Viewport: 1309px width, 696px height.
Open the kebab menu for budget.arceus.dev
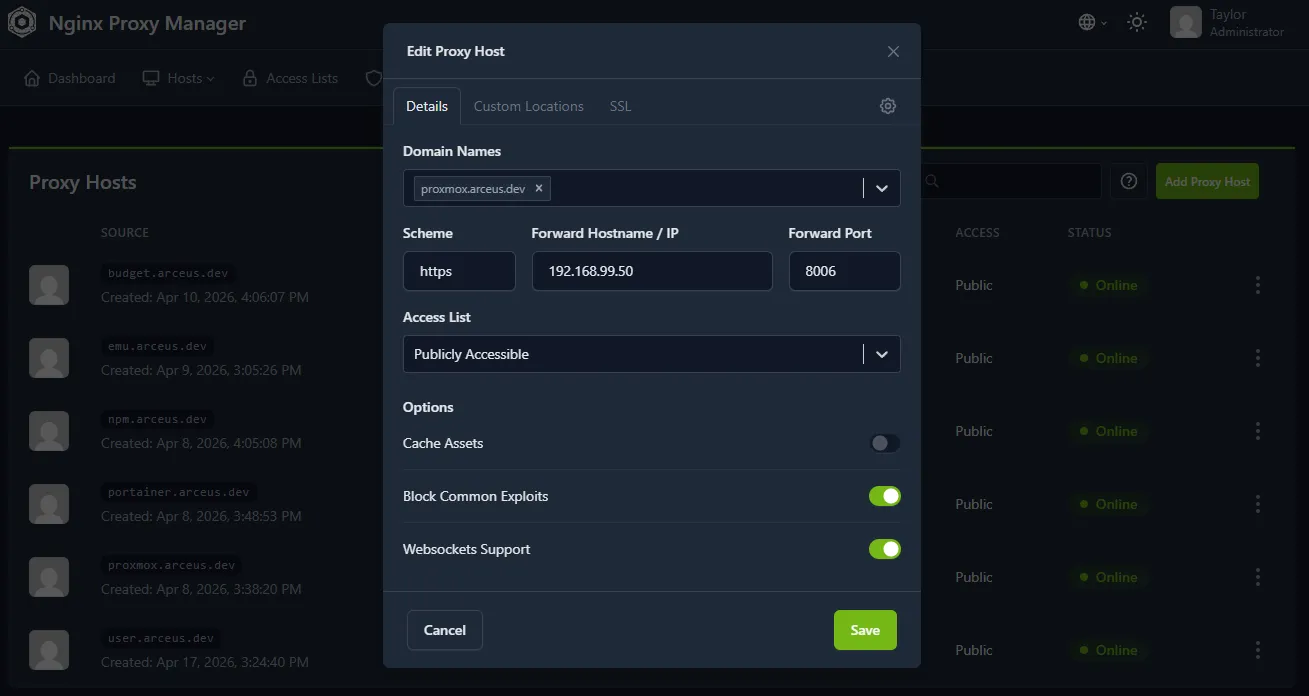click(1257, 285)
